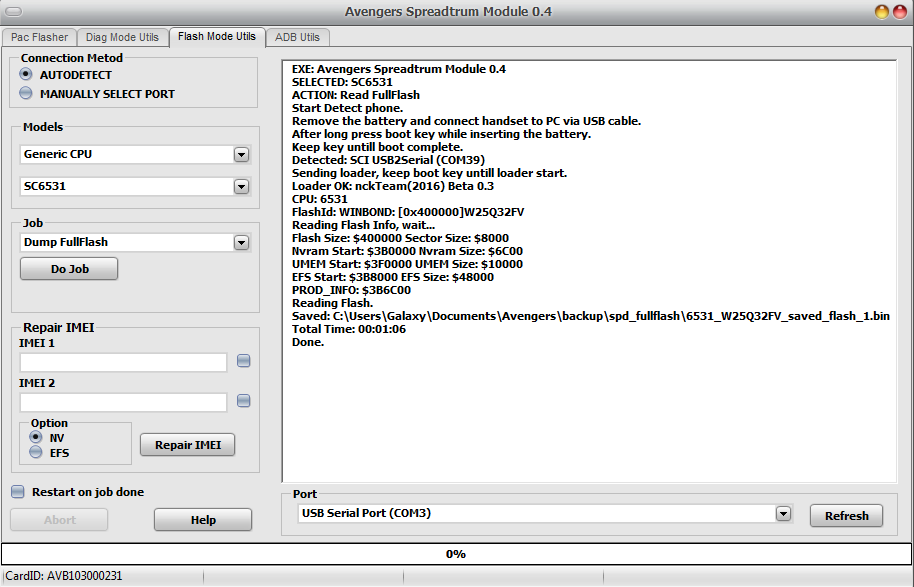Viewport: 914px width, 587px height.
Task: Close window with the red button
Action: click(x=900, y=12)
